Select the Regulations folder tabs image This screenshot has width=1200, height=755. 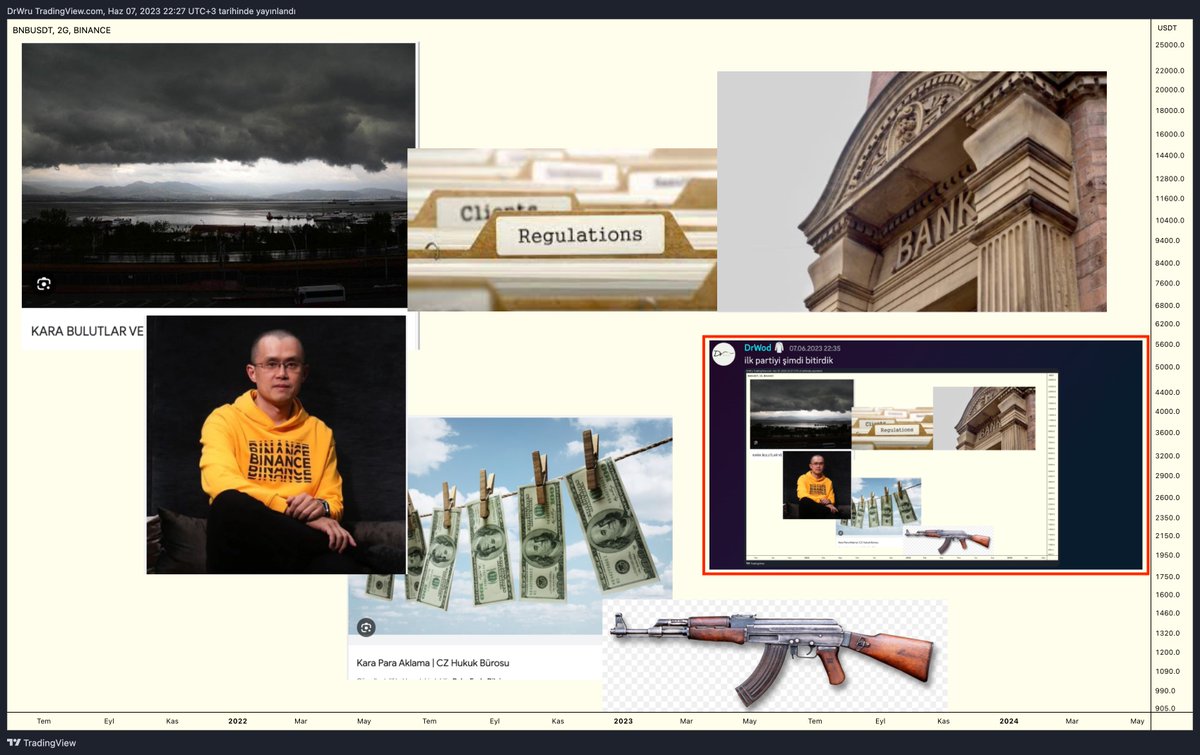[562, 230]
